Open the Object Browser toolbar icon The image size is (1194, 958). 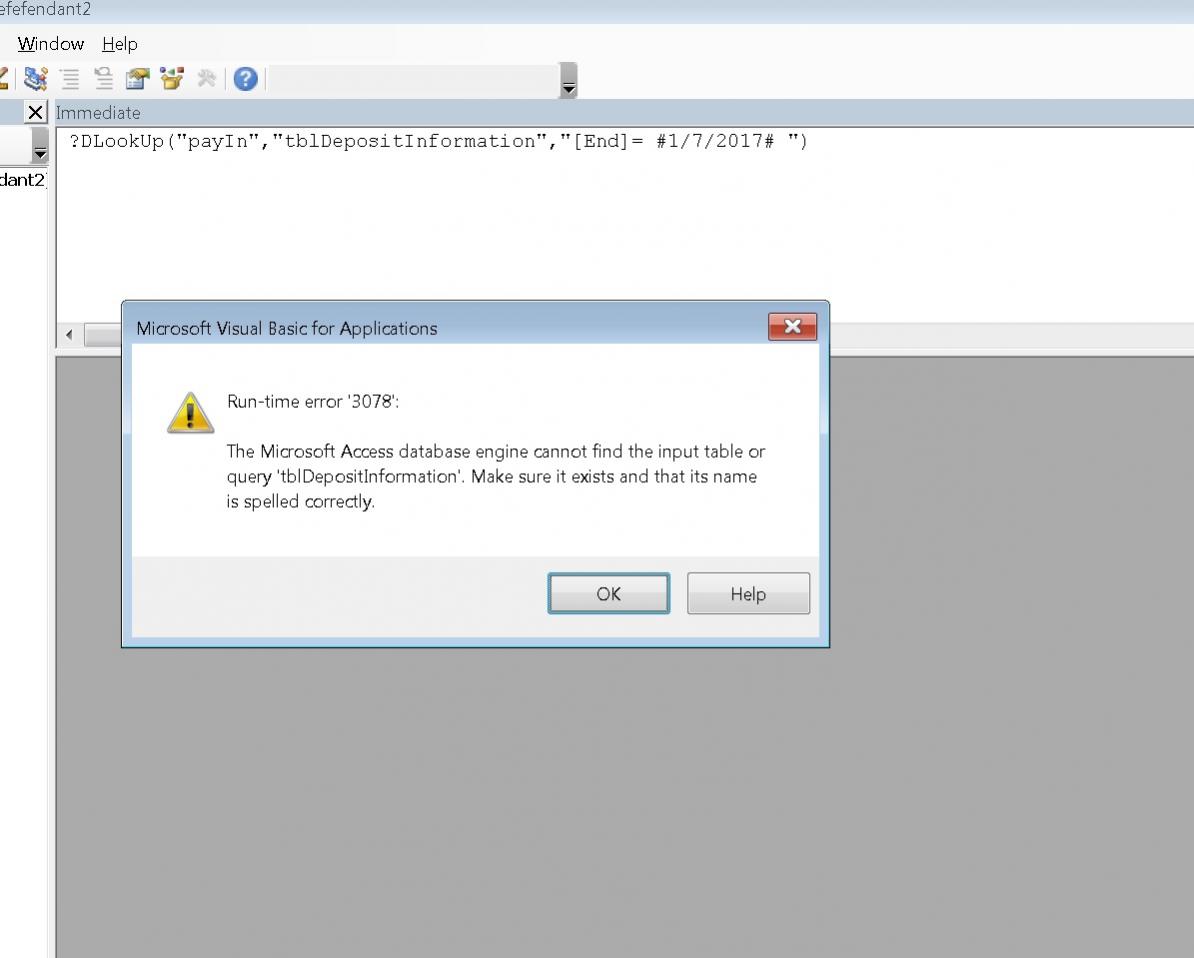(x=172, y=78)
